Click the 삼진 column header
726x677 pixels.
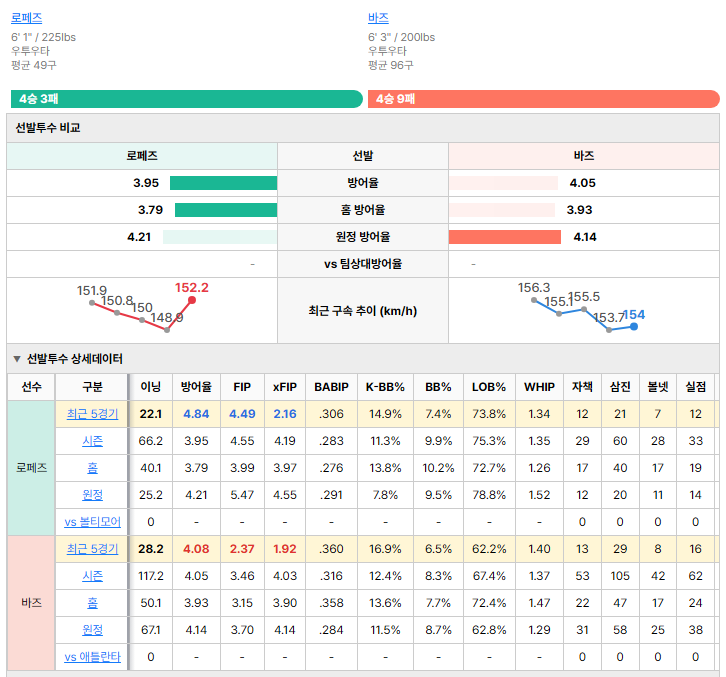pyautogui.click(x=620, y=387)
